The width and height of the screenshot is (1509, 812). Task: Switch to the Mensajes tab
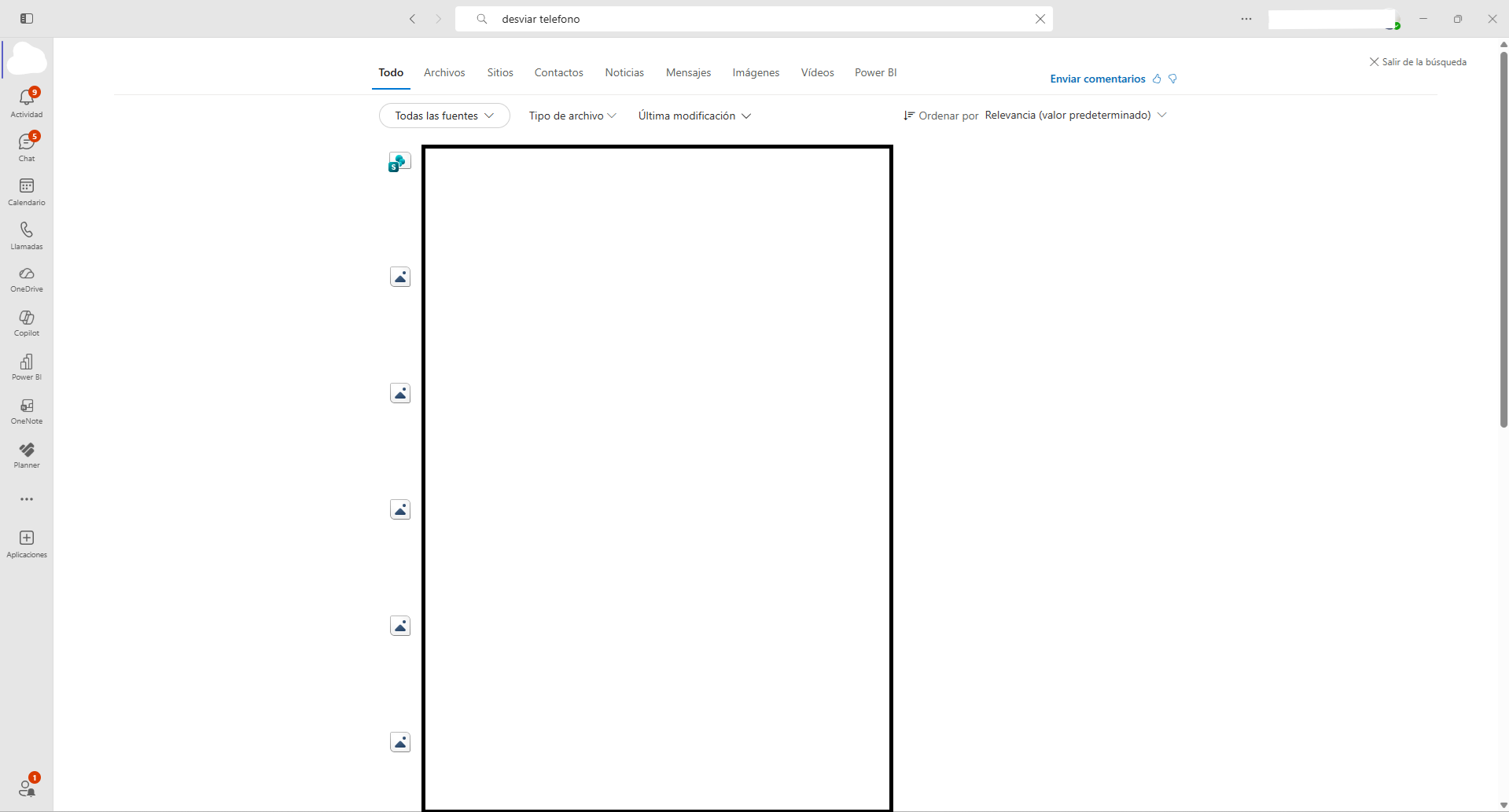pyautogui.click(x=688, y=72)
